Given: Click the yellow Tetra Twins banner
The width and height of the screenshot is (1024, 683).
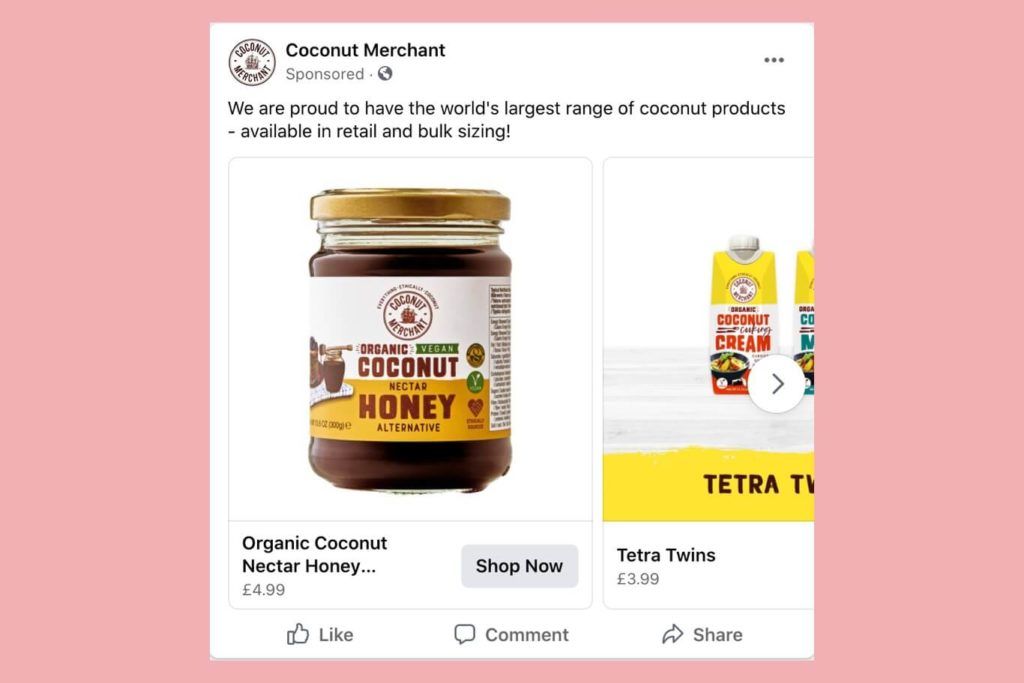Looking at the screenshot, I should click(709, 484).
